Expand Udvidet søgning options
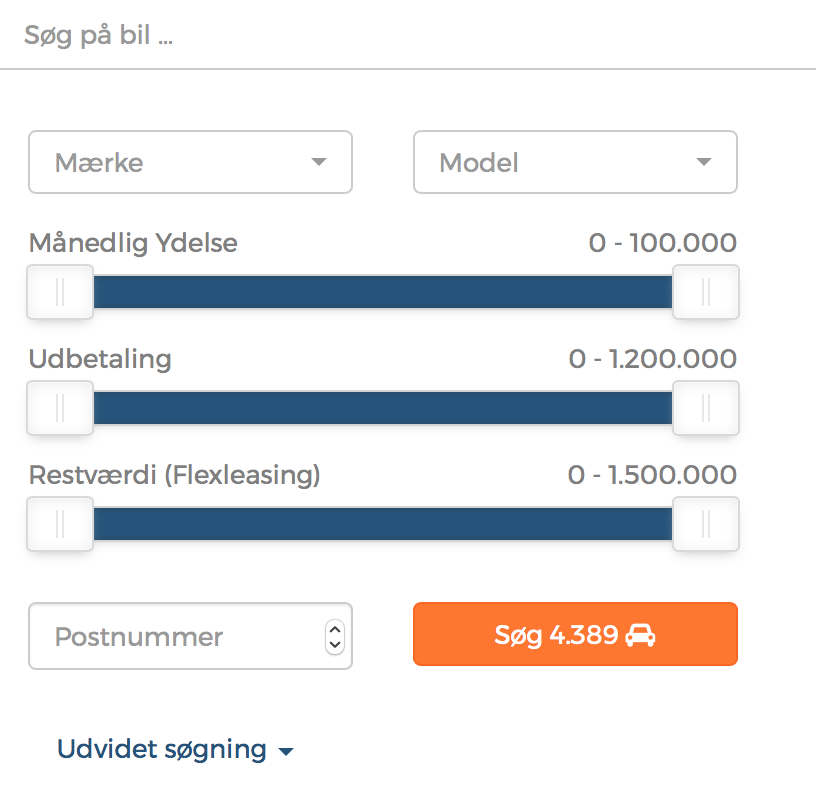 pyautogui.click(x=162, y=750)
